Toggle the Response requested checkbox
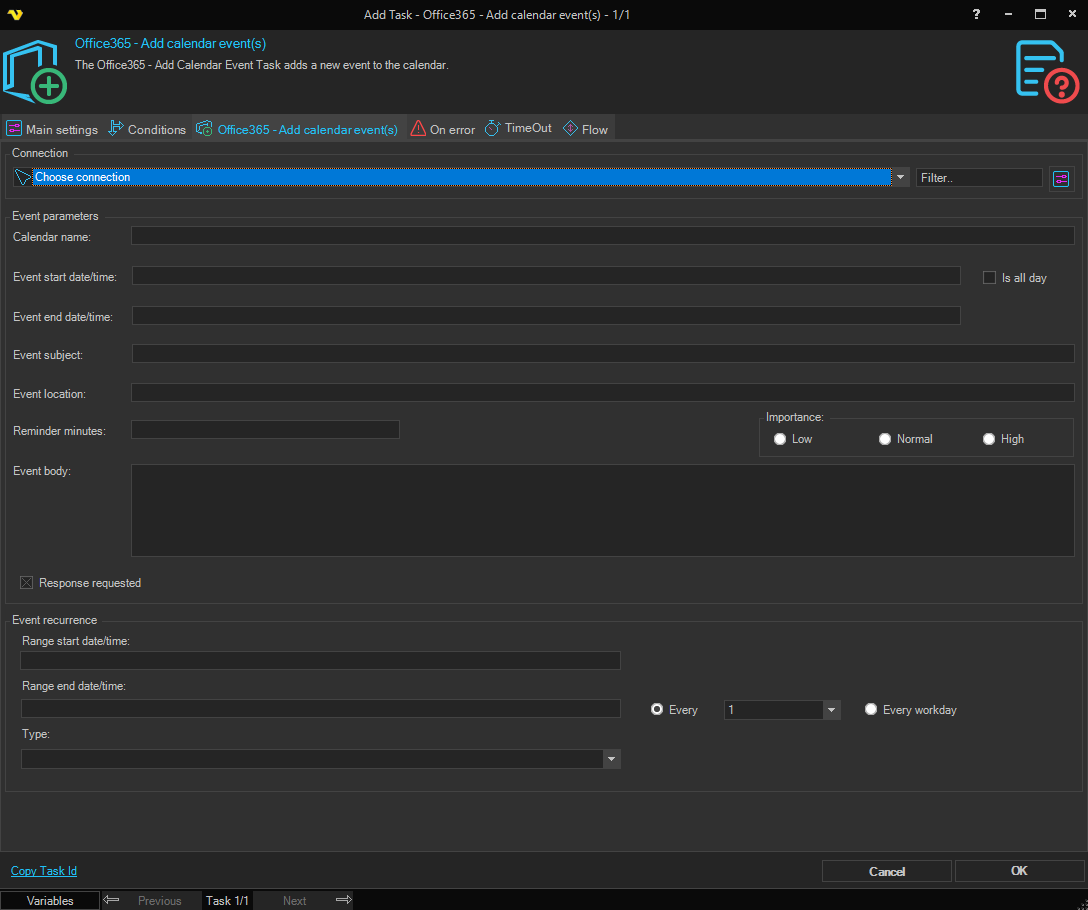The width and height of the screenshot is (1088, 910). pos(26,582)
